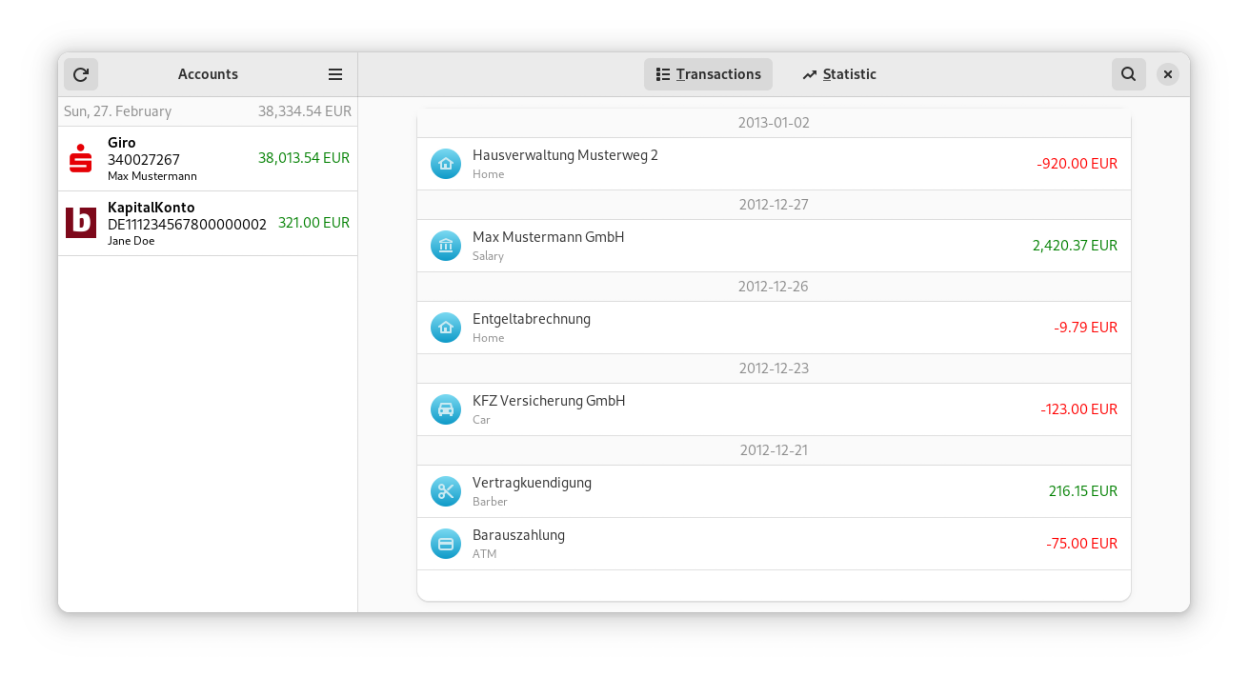Image resolution: width=1248 pixels, height=676 pixels.
Task: Open the KFZ Versicherung GmbH transaction
Action: click(773, 410)
